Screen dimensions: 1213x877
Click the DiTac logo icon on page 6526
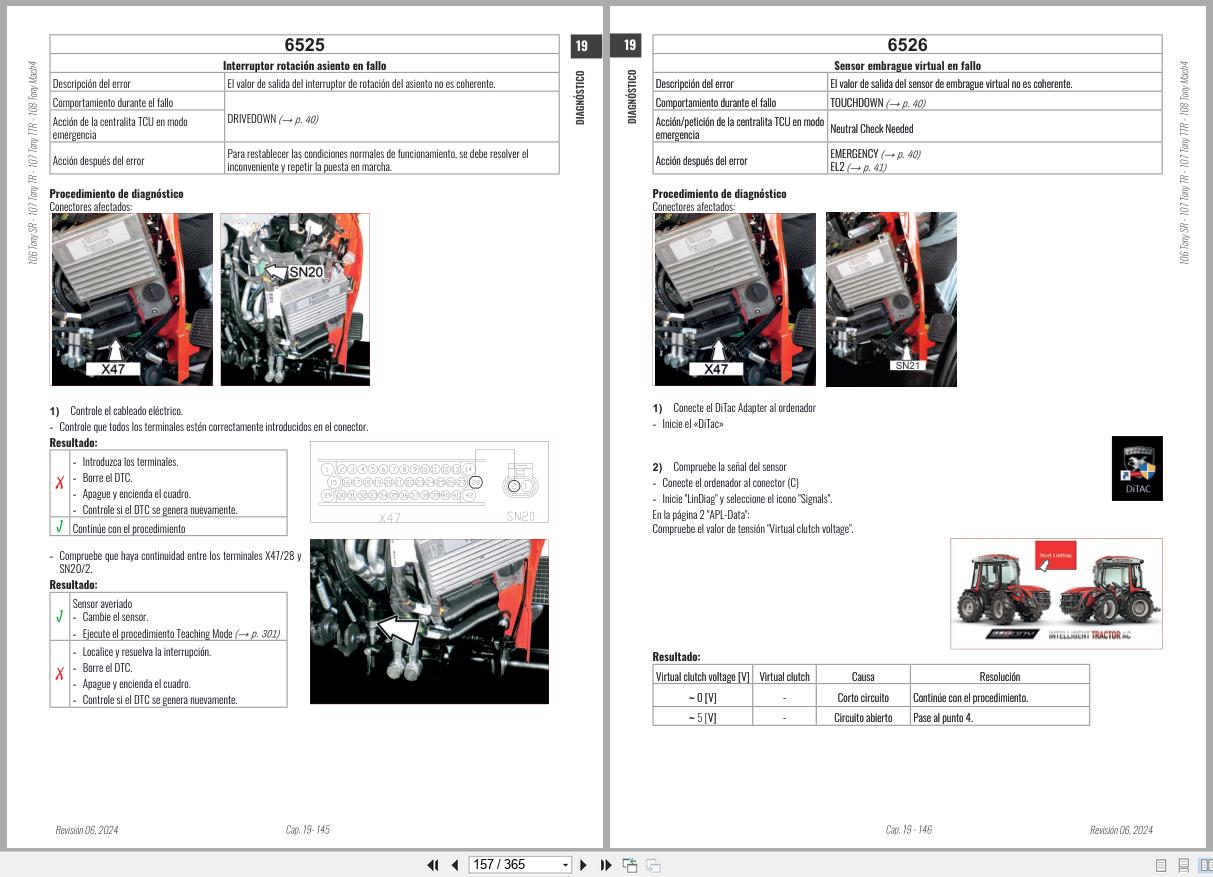point(1137,468)
